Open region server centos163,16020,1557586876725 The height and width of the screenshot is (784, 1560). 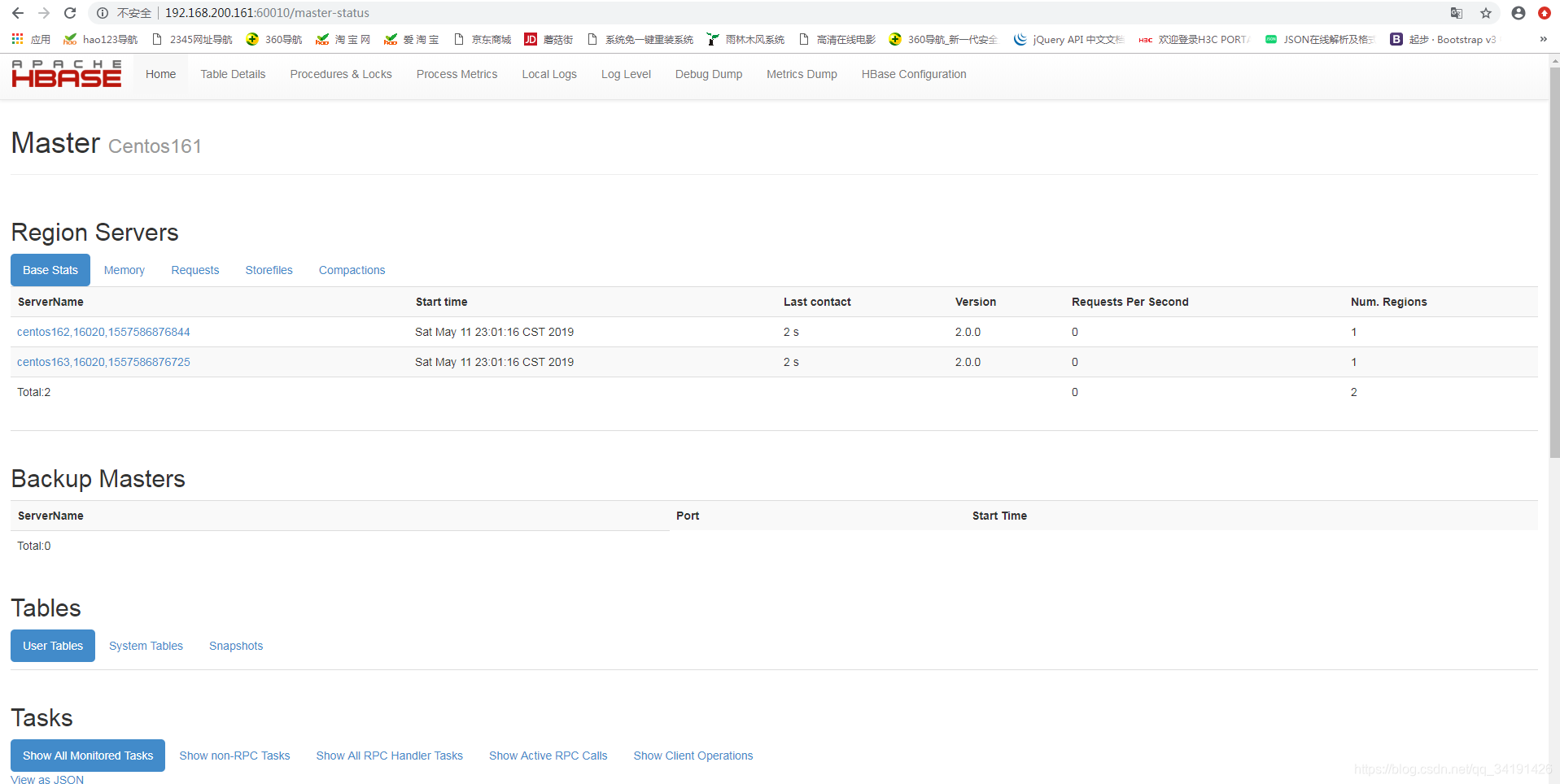point(103,362)
